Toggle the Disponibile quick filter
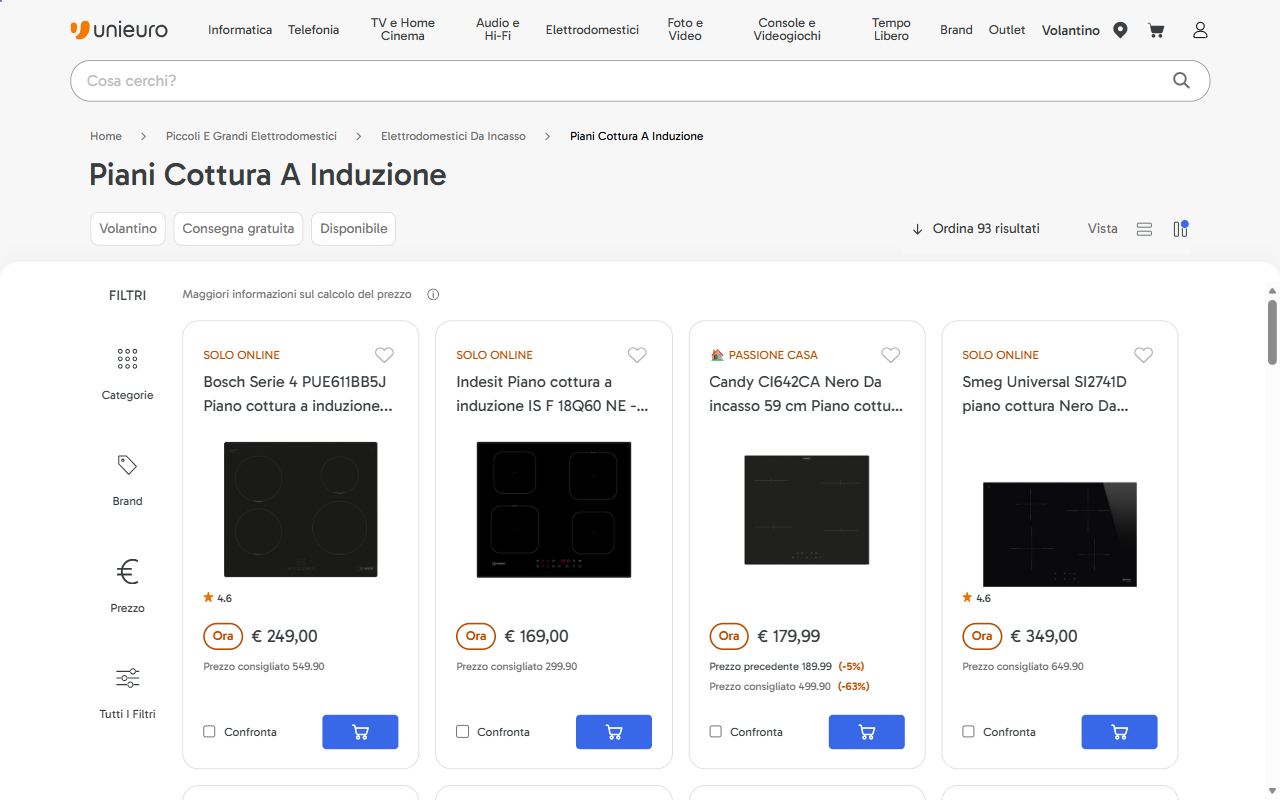 click(x=353, y=228)
